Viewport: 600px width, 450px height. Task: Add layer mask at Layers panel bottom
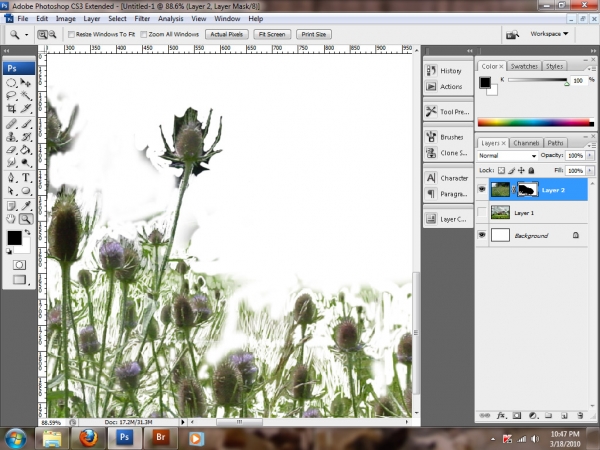517,416
